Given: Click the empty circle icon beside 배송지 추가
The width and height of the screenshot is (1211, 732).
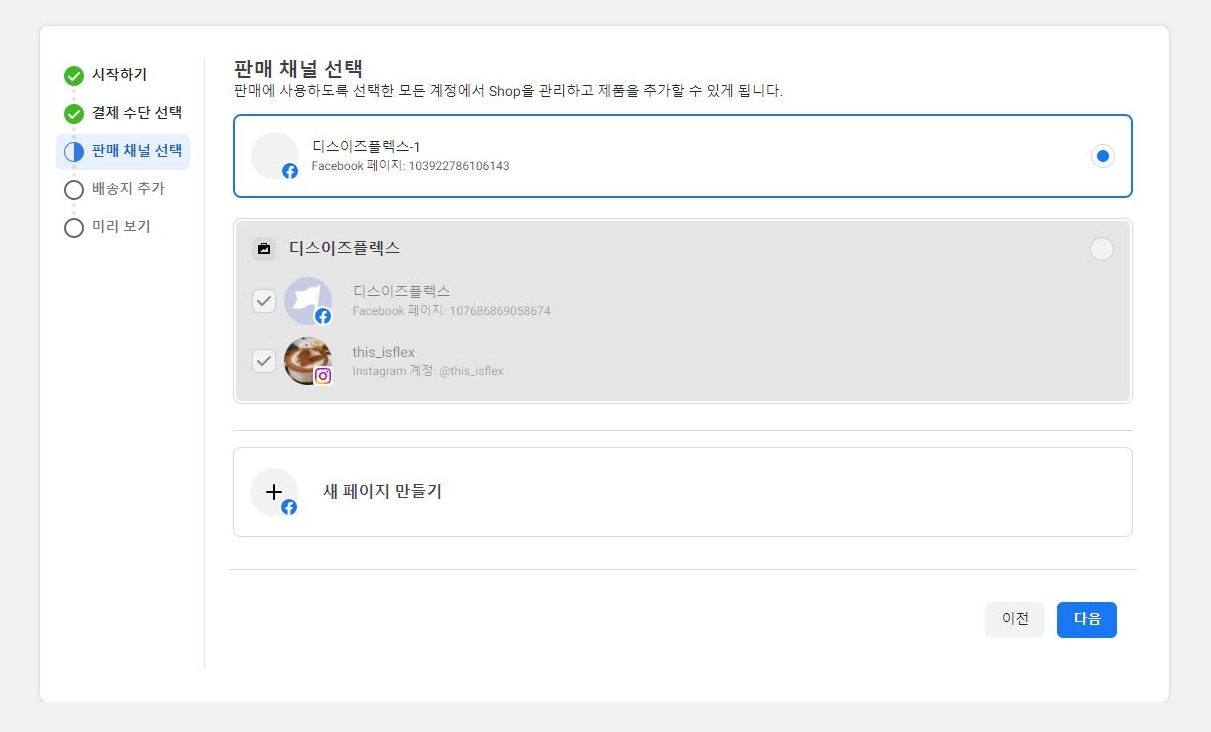Looking at the screenshot, I should [74, 189].
